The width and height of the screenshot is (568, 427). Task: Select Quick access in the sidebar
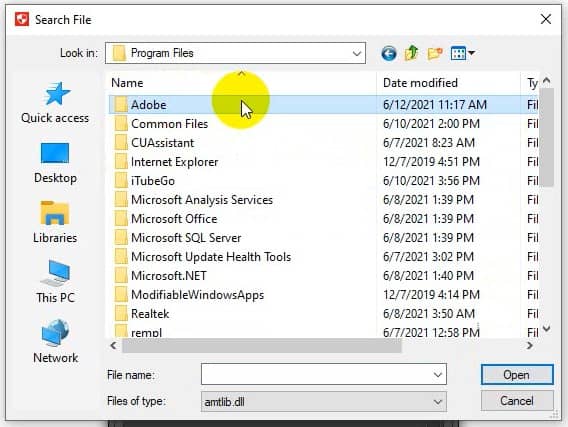point(55,102)
